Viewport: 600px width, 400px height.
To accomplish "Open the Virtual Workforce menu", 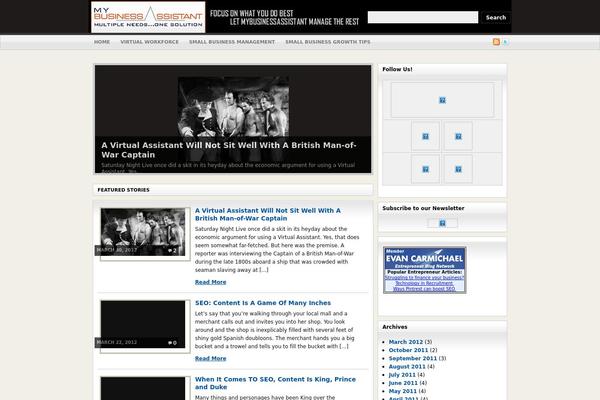I will (150, 42).
